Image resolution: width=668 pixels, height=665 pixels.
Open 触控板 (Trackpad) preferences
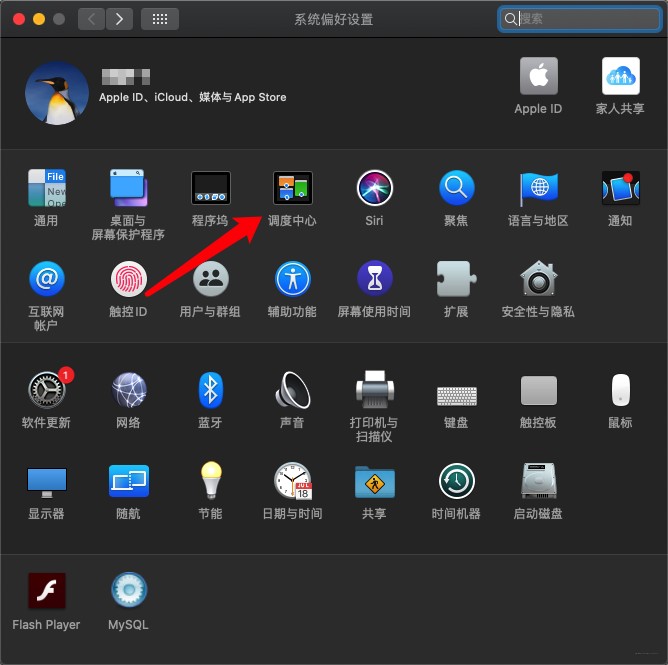click(538, 390)
